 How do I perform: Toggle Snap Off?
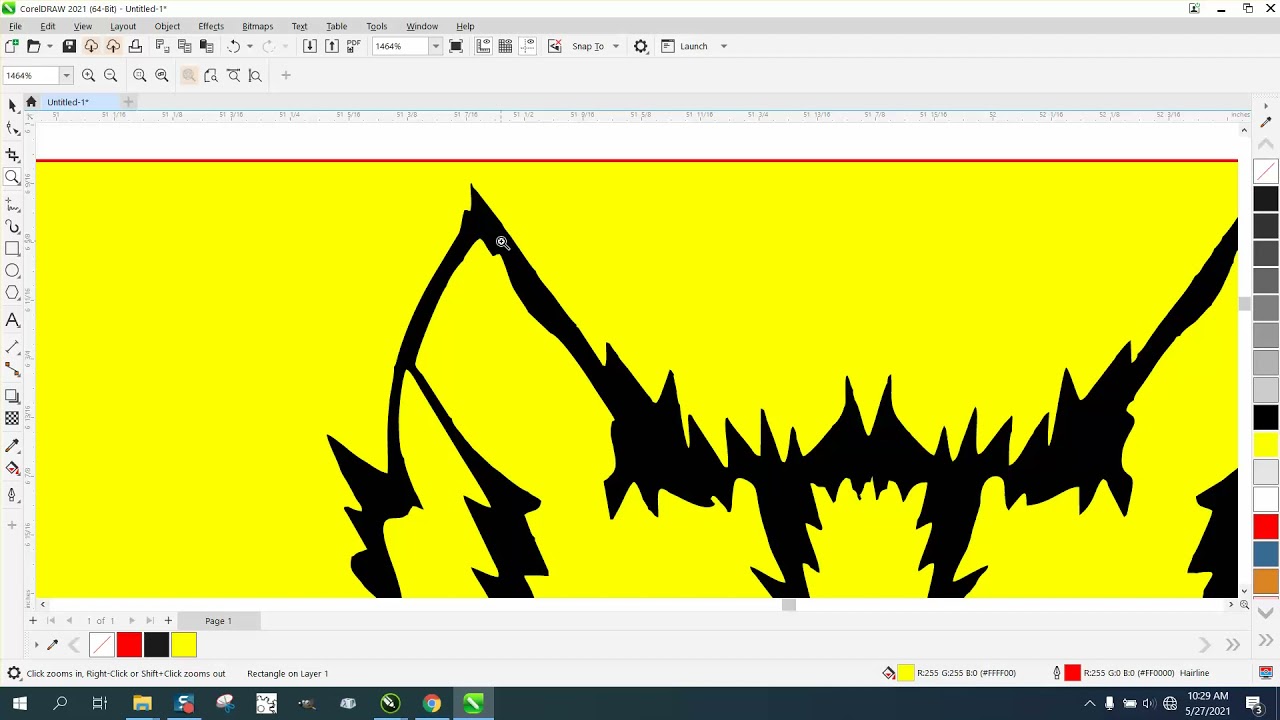click(554, 46)
